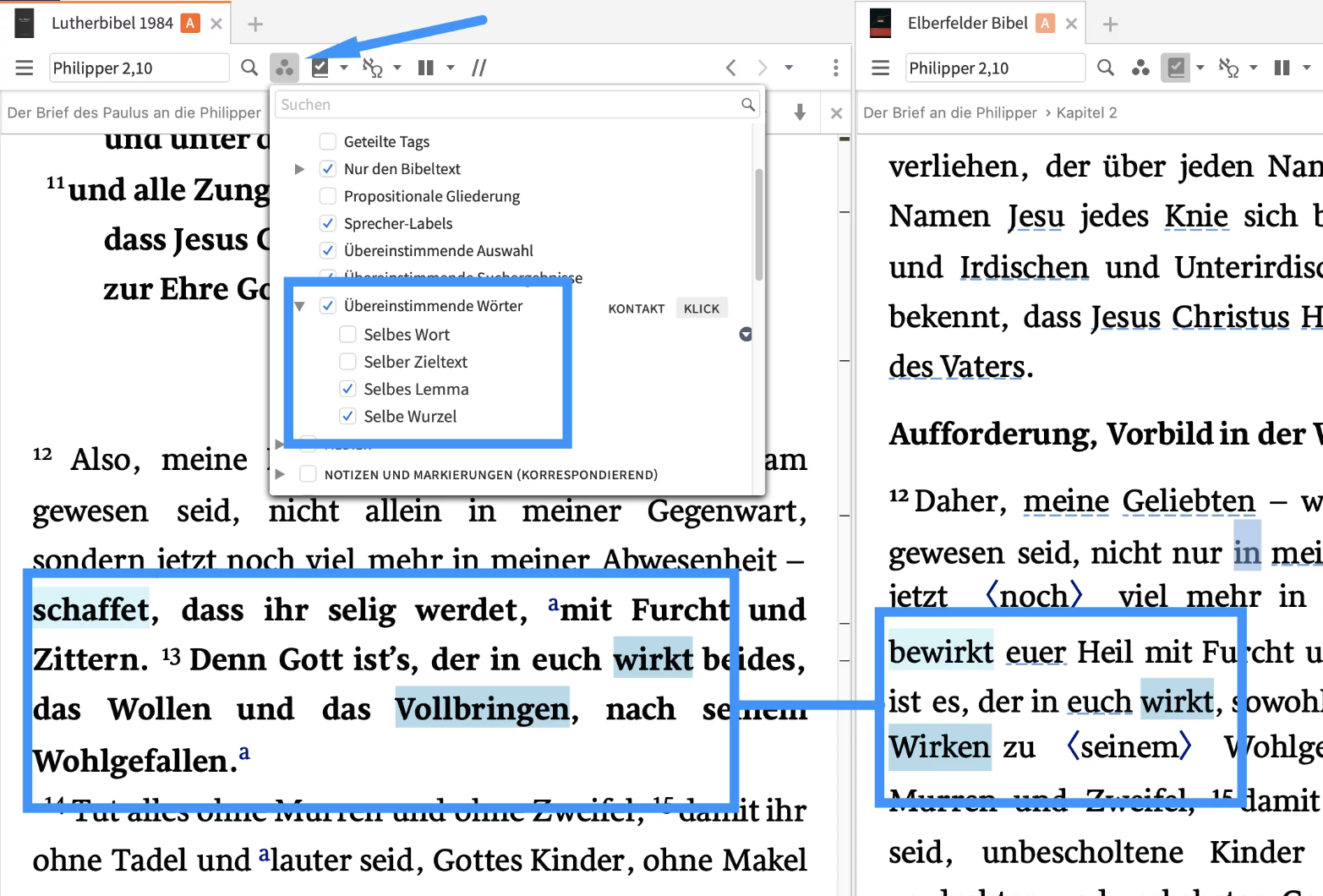Expand the Notizen und Markierungen section
This screenshot has width=1323, height=896.
(281, 474)
